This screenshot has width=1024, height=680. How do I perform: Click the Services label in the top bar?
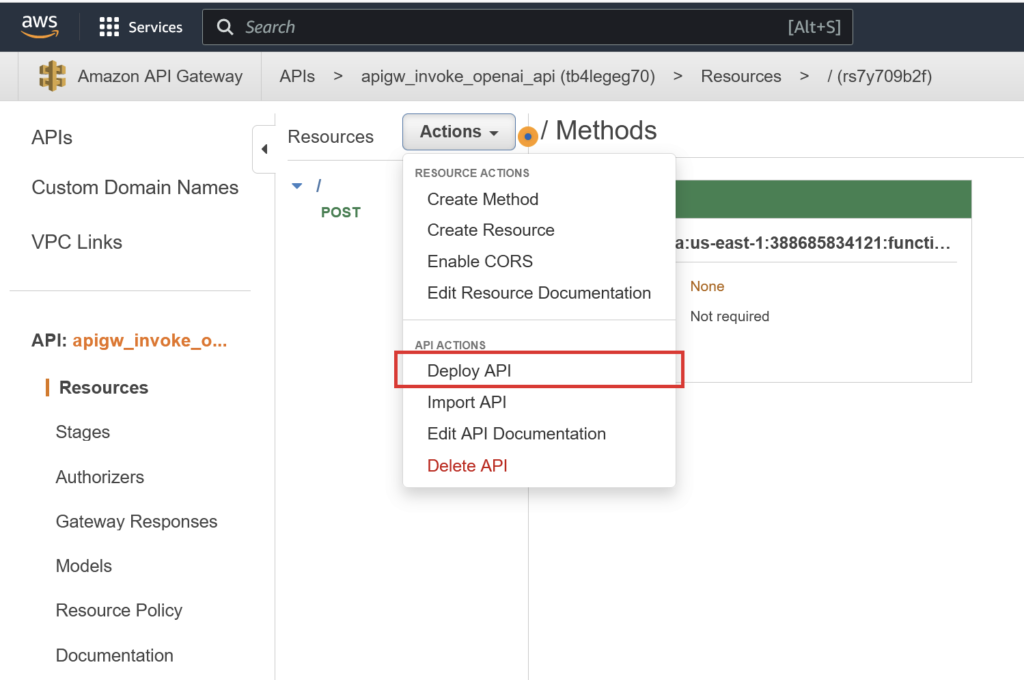pyautogui.click(x=155, y=27)
